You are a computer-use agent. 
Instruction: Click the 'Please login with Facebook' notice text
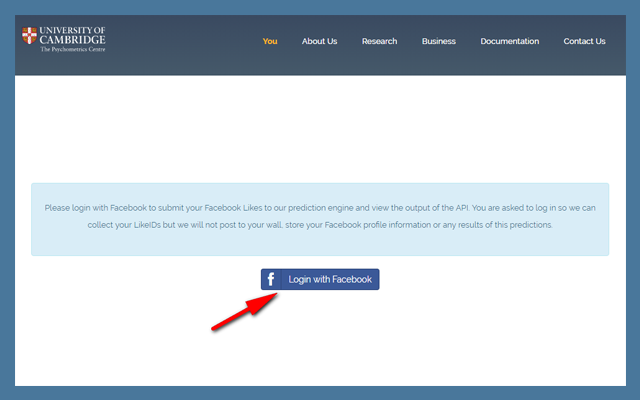point(320,216)
